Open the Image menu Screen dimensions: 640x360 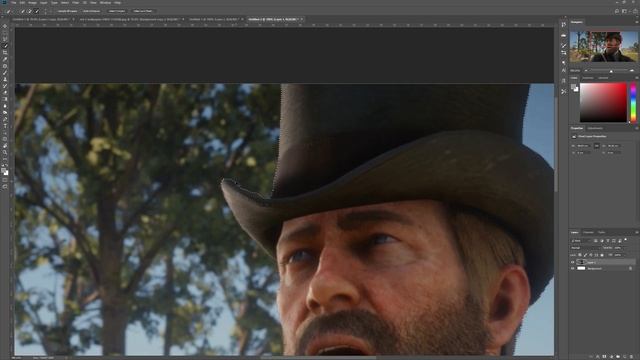tap(32, 2)
